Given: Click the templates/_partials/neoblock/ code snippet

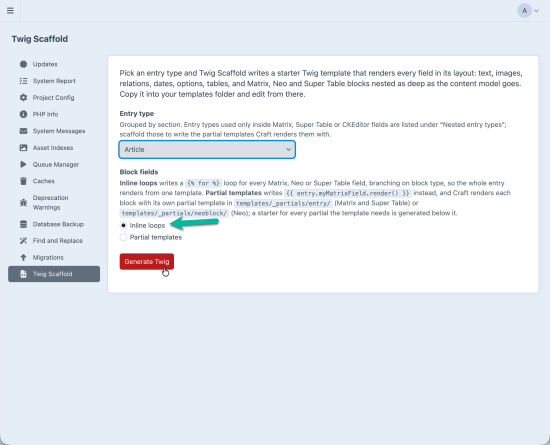Looking at the screenshot, I should coord(174,213).
